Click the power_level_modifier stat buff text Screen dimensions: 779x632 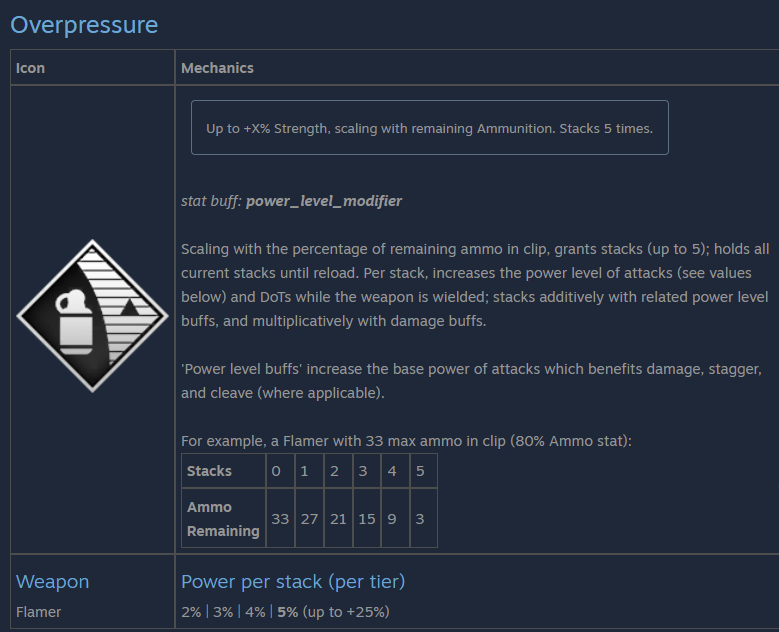[x=324, y=201]
